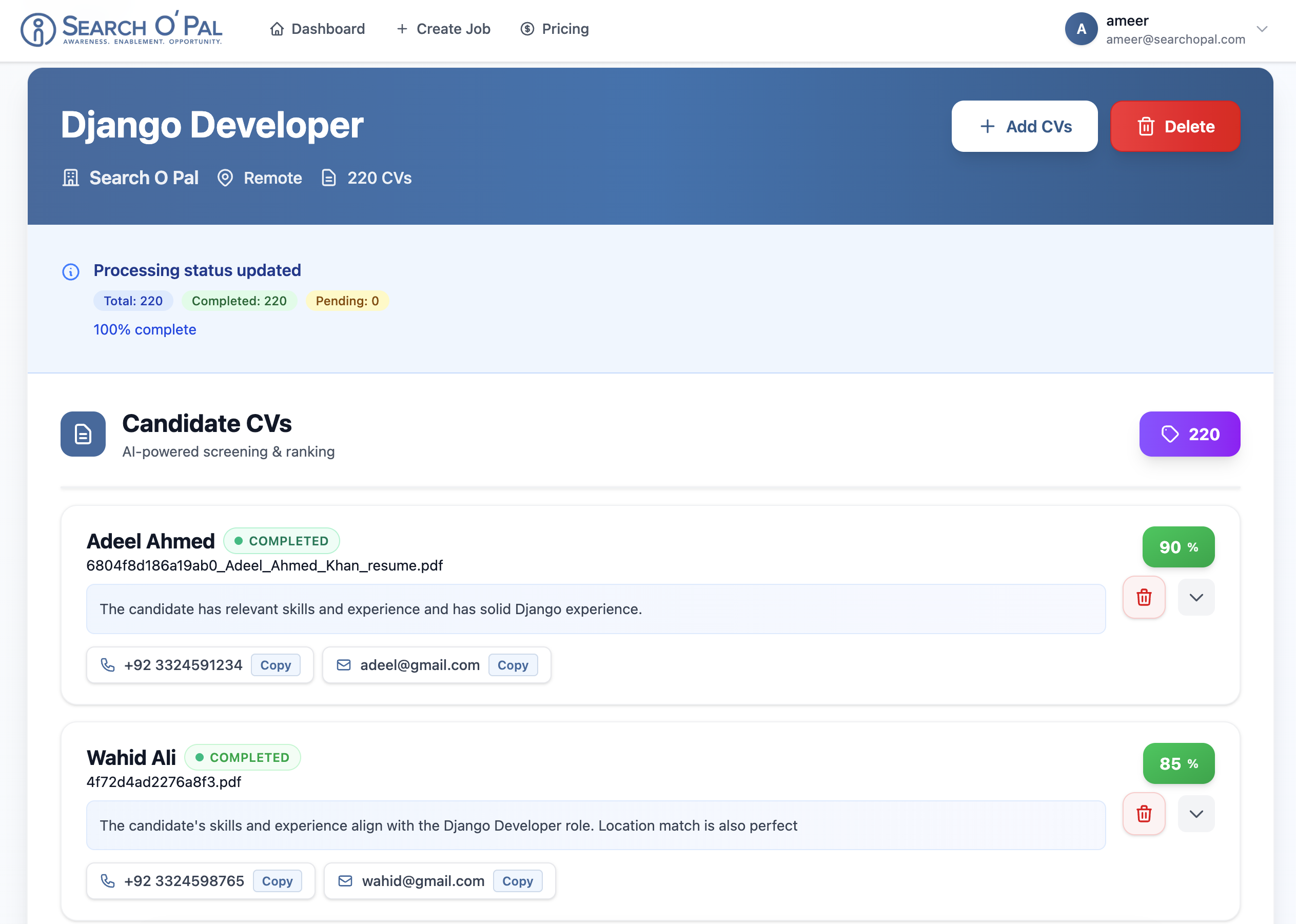Click the Add CVs button
The width and height of the screenshot is (1296, 924).
point(1025,126)
